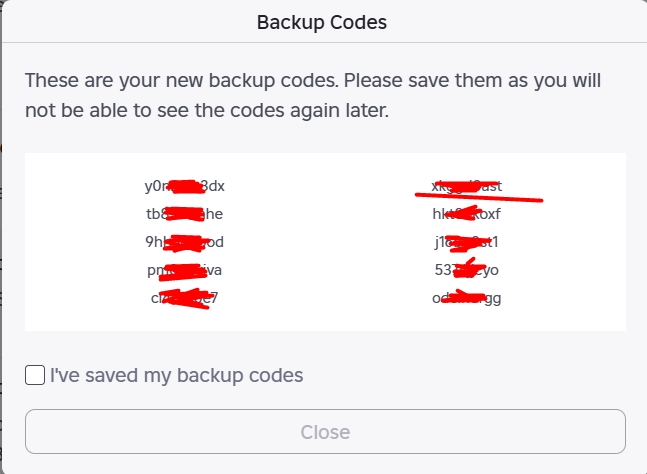Pick the backup code ending in cyo

tap(466, 270)
